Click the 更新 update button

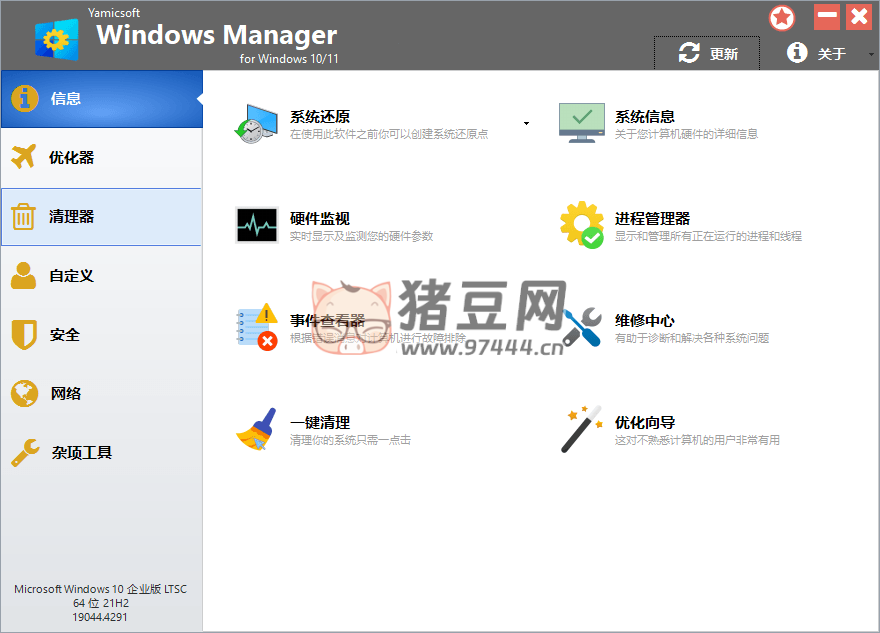tap(708, 54)
